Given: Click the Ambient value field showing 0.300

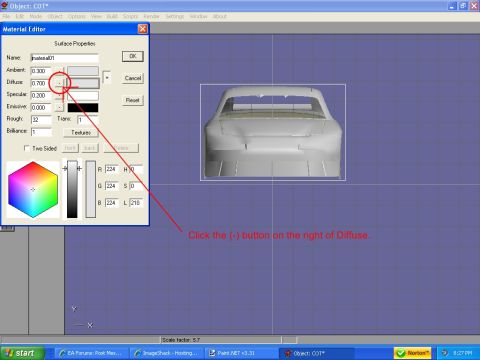Looking at the screenshot, I should point(41,71).
